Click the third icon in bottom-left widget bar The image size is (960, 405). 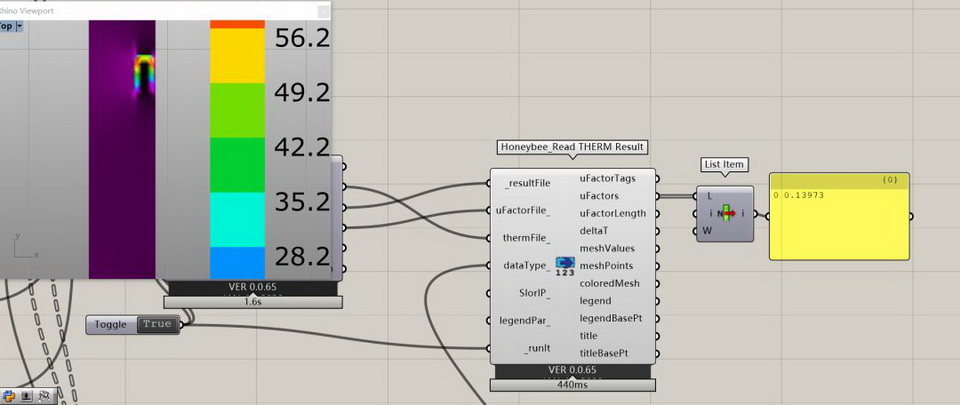pos(44,396)
